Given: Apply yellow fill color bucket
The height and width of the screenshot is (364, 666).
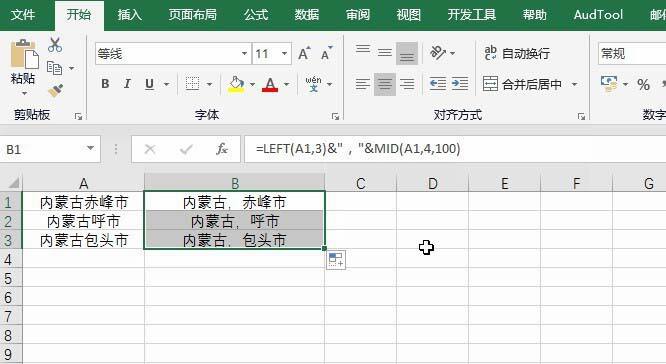Looking at the screenshot, I should tap(237, 84).
